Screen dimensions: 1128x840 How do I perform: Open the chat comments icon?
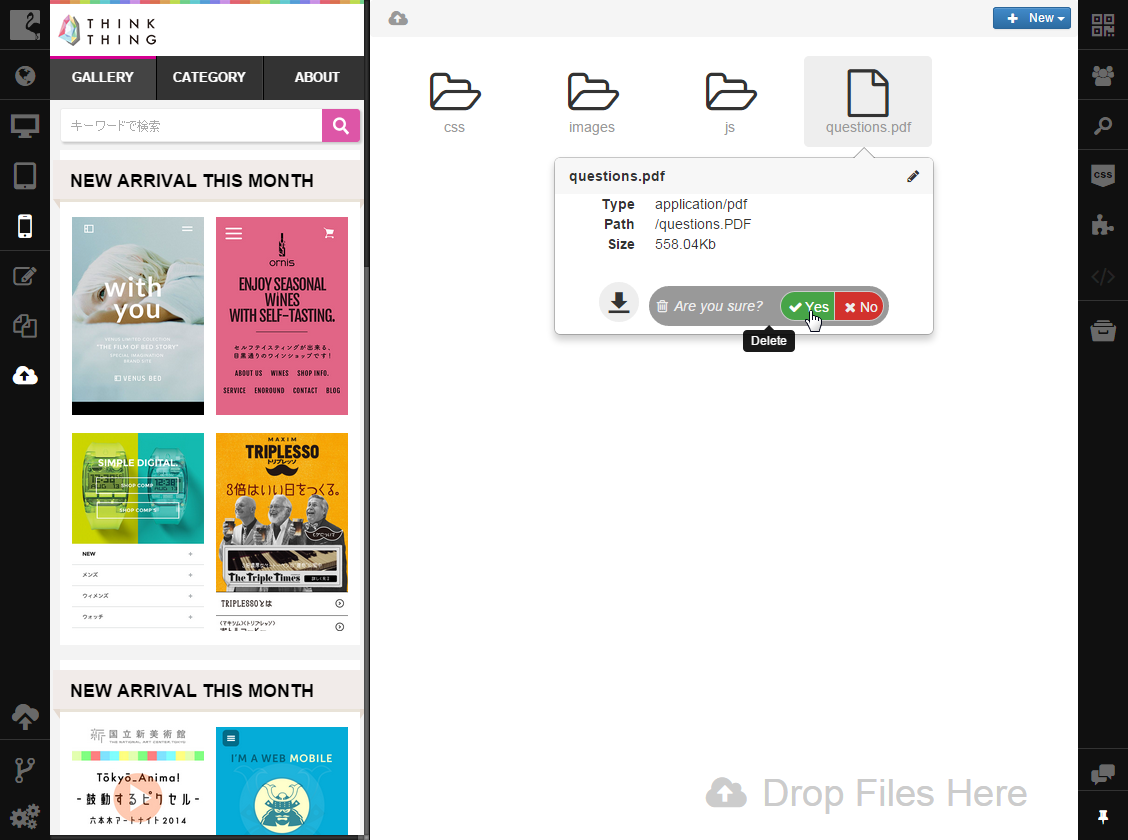point(1103,774)
